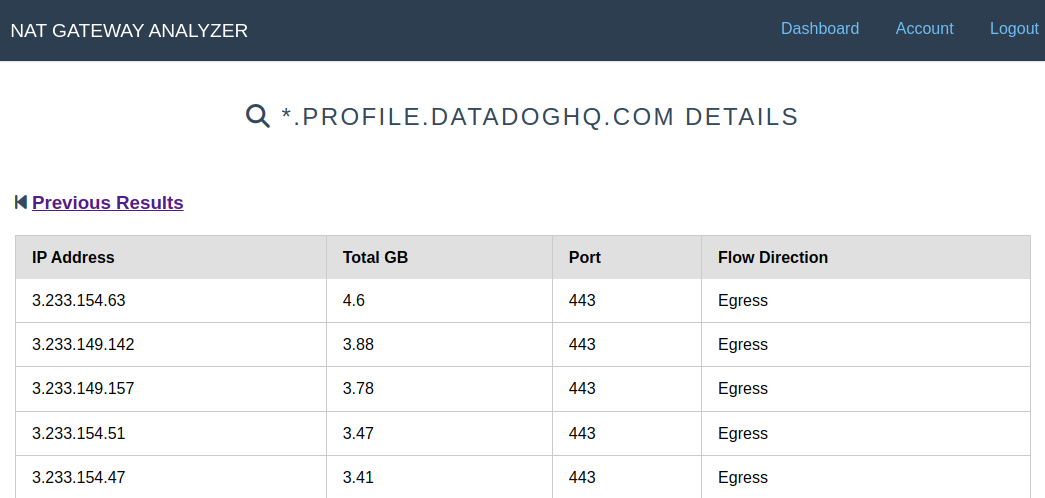Click port 443 in the 3.233.149.157 row

(582, 389)
